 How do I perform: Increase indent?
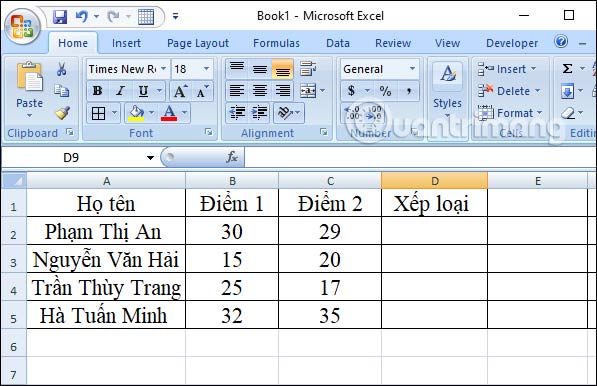coord(259,113)
